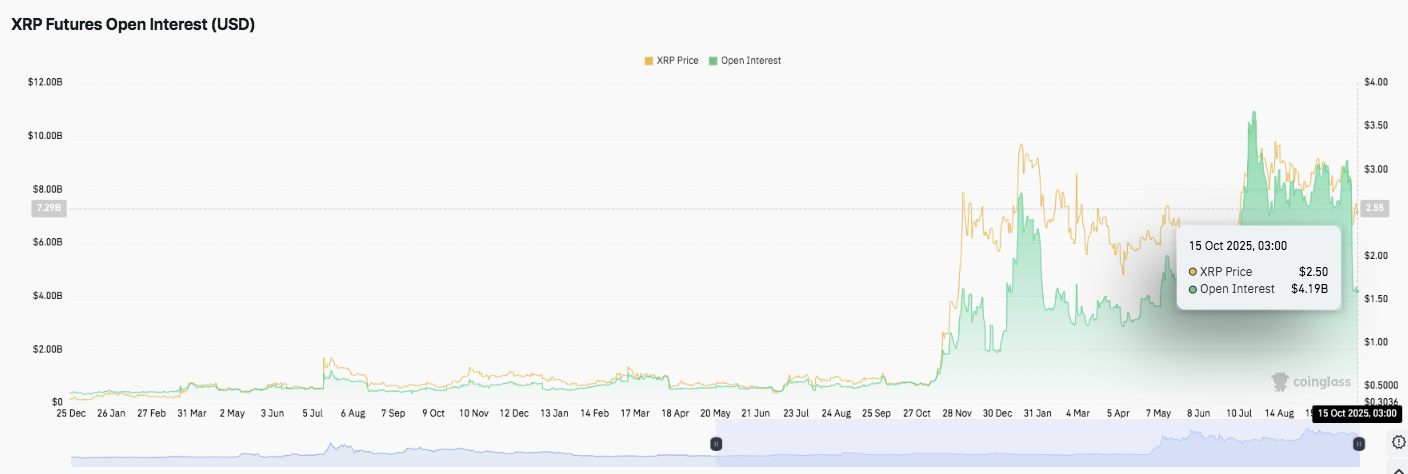Click the $2.00 right axis label

tap(1375, 256)
